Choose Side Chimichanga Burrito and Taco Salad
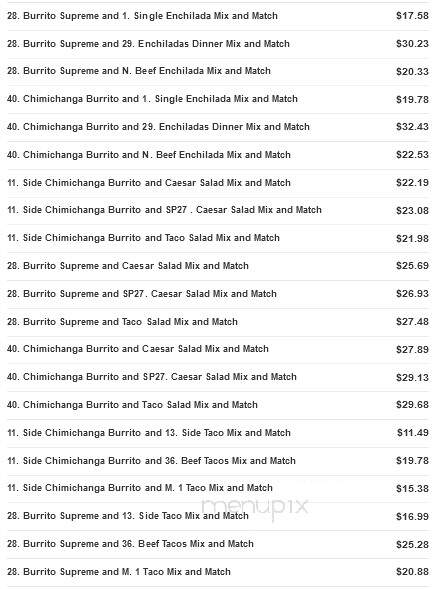Viewport: 434px width, 589px height. [218, 238]
